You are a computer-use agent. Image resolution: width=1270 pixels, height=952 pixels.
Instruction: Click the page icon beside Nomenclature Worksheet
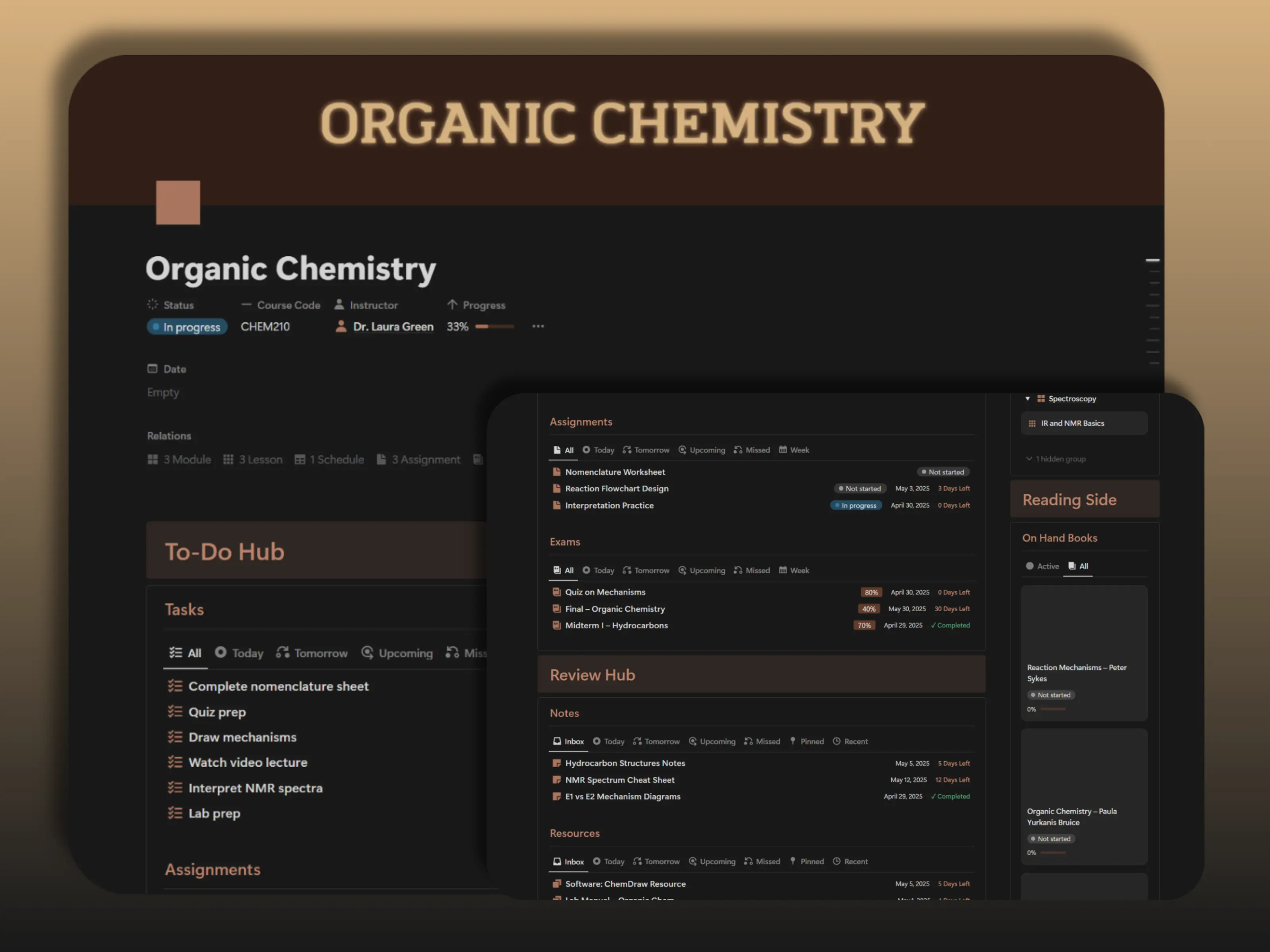pos(557,472)
